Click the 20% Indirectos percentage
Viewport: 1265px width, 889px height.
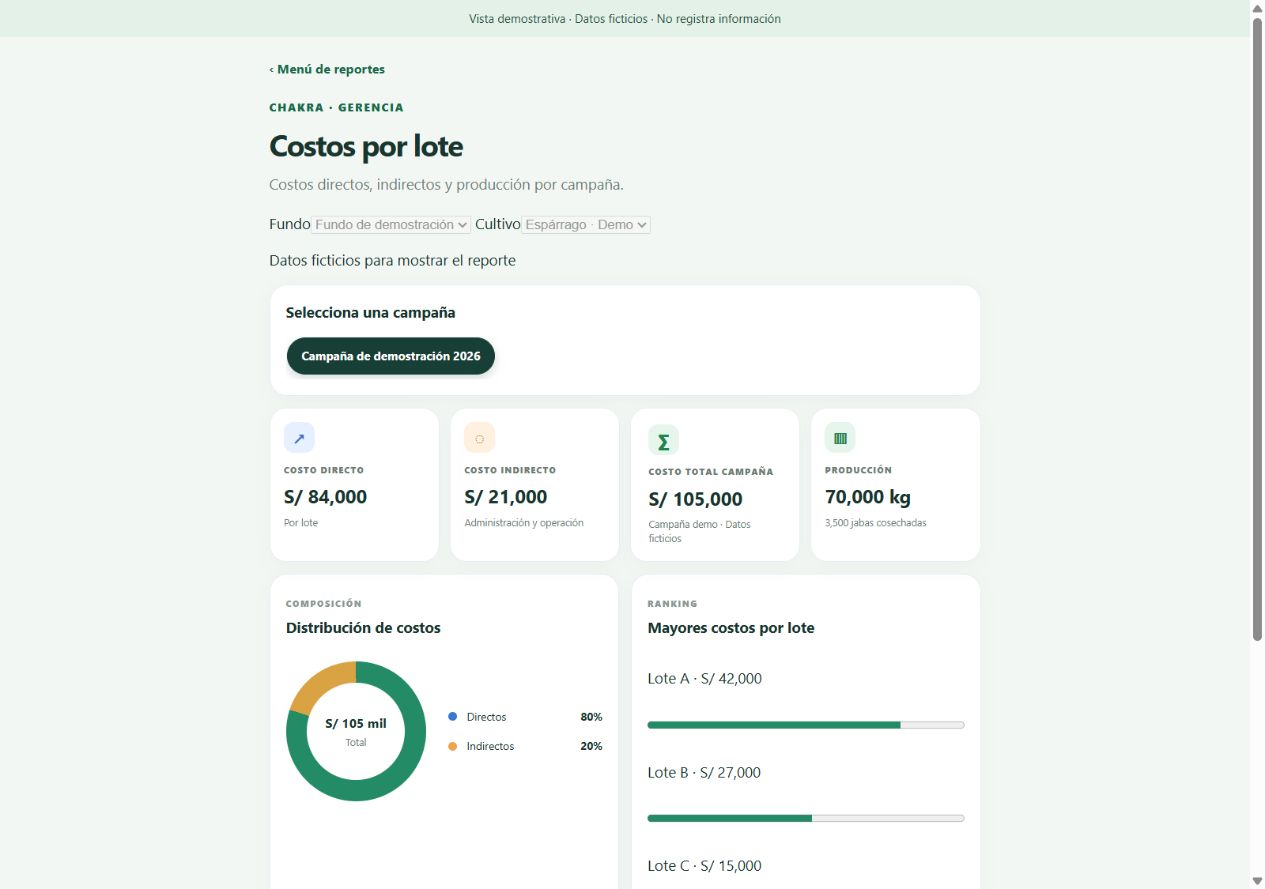coord(591,747)
